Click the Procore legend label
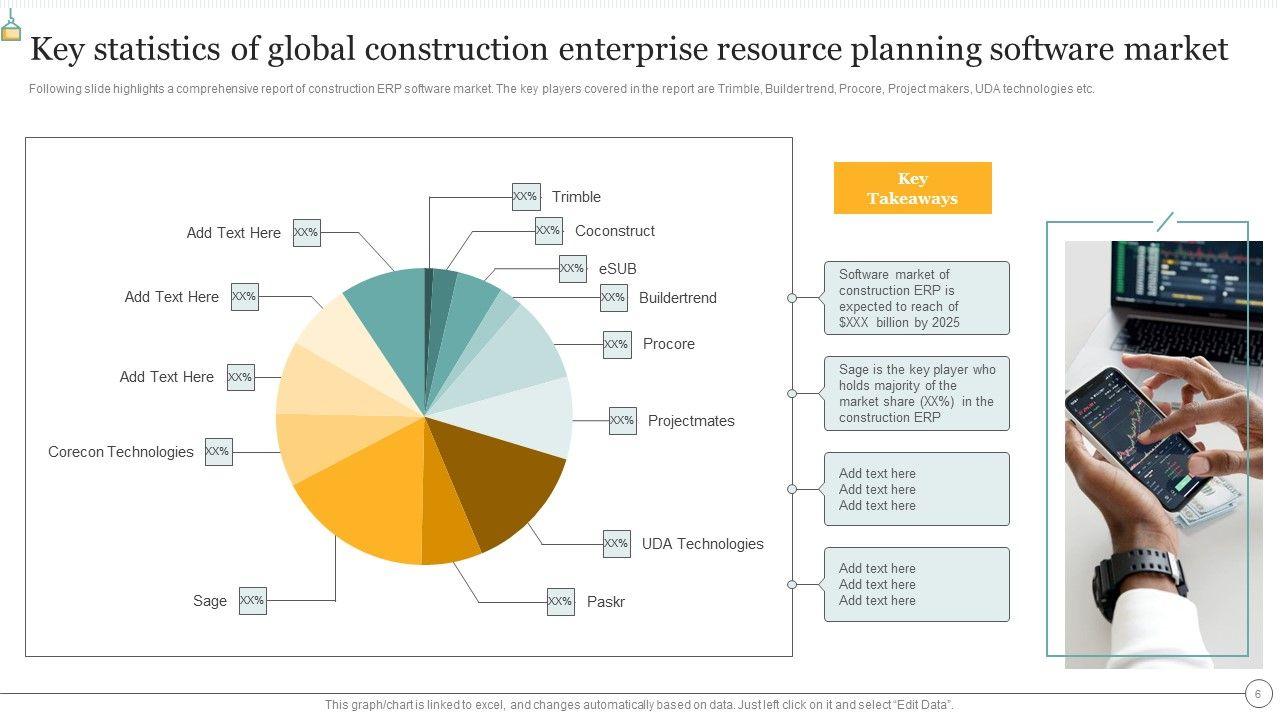 coord(668,344)
